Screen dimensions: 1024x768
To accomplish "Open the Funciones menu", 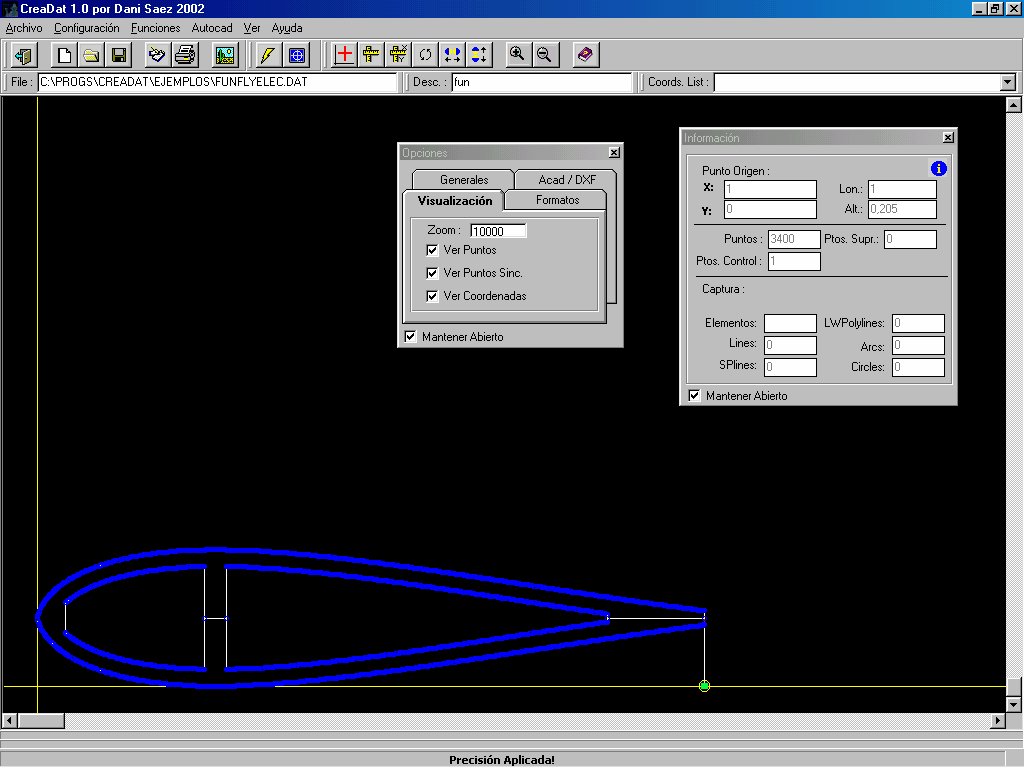I will pos(155,28).
